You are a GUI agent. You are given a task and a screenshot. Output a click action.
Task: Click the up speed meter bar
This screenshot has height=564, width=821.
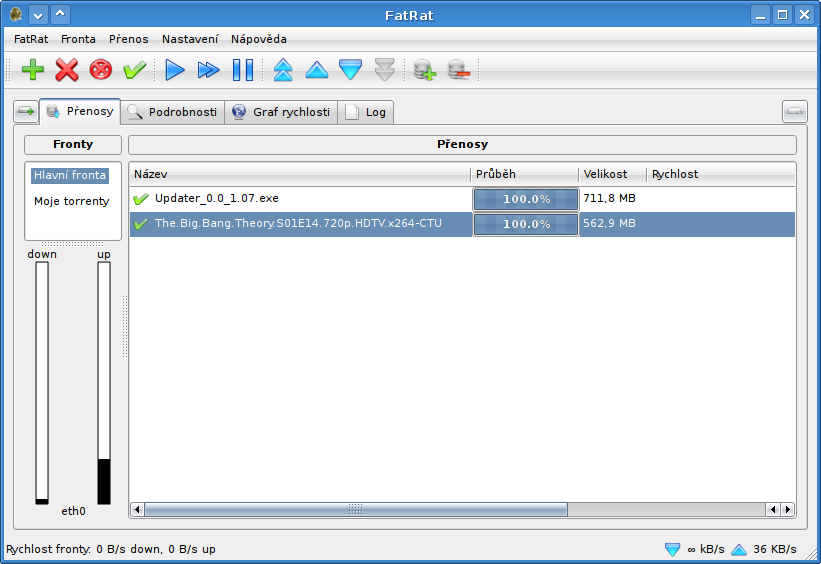click(104, 383)
